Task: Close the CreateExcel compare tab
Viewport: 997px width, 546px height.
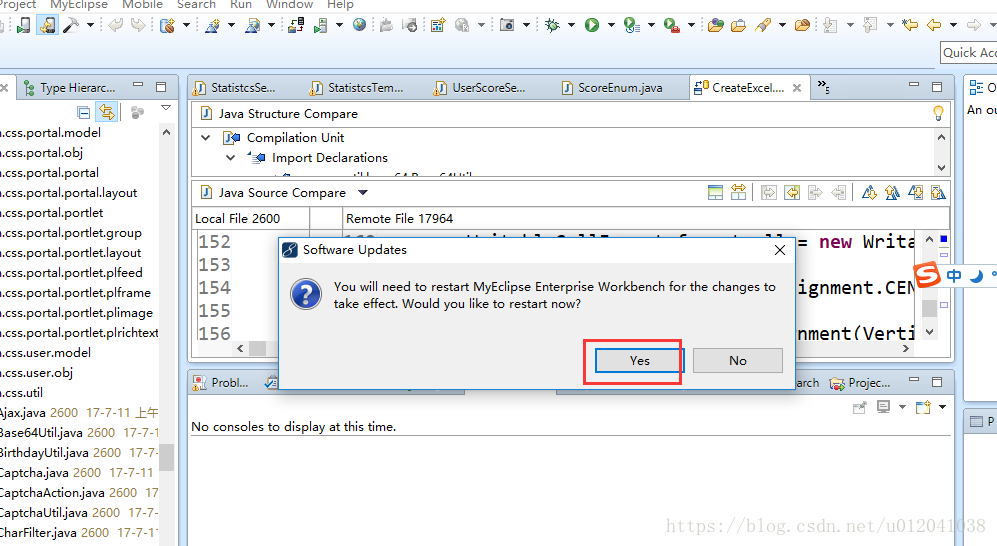Action: click(x=797, y=88)
